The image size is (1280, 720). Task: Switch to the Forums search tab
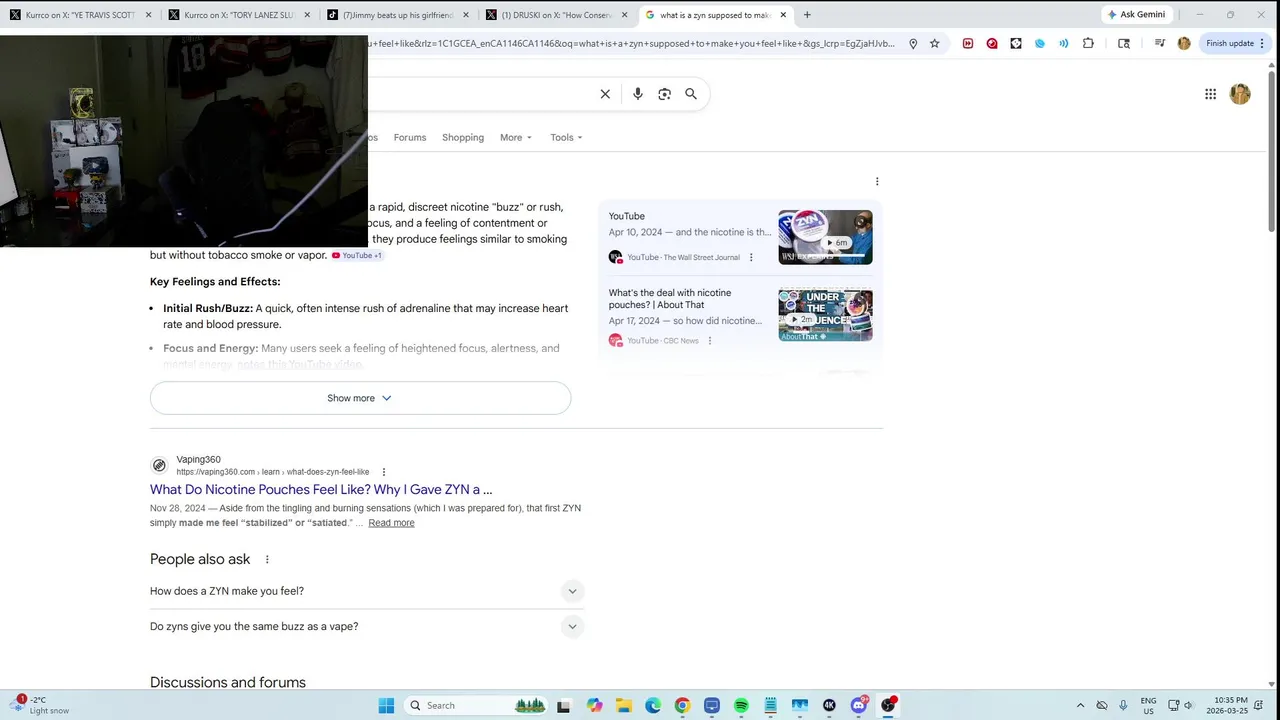tap(410, 138)
